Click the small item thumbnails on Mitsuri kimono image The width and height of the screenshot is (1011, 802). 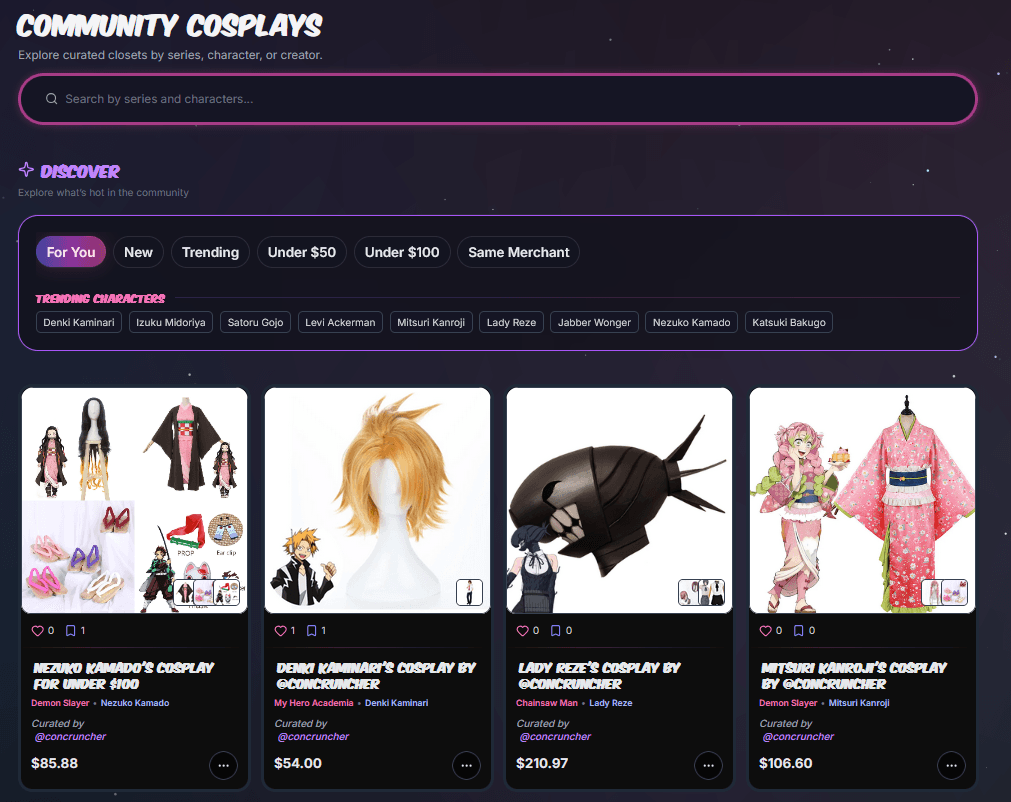point(945,592)
